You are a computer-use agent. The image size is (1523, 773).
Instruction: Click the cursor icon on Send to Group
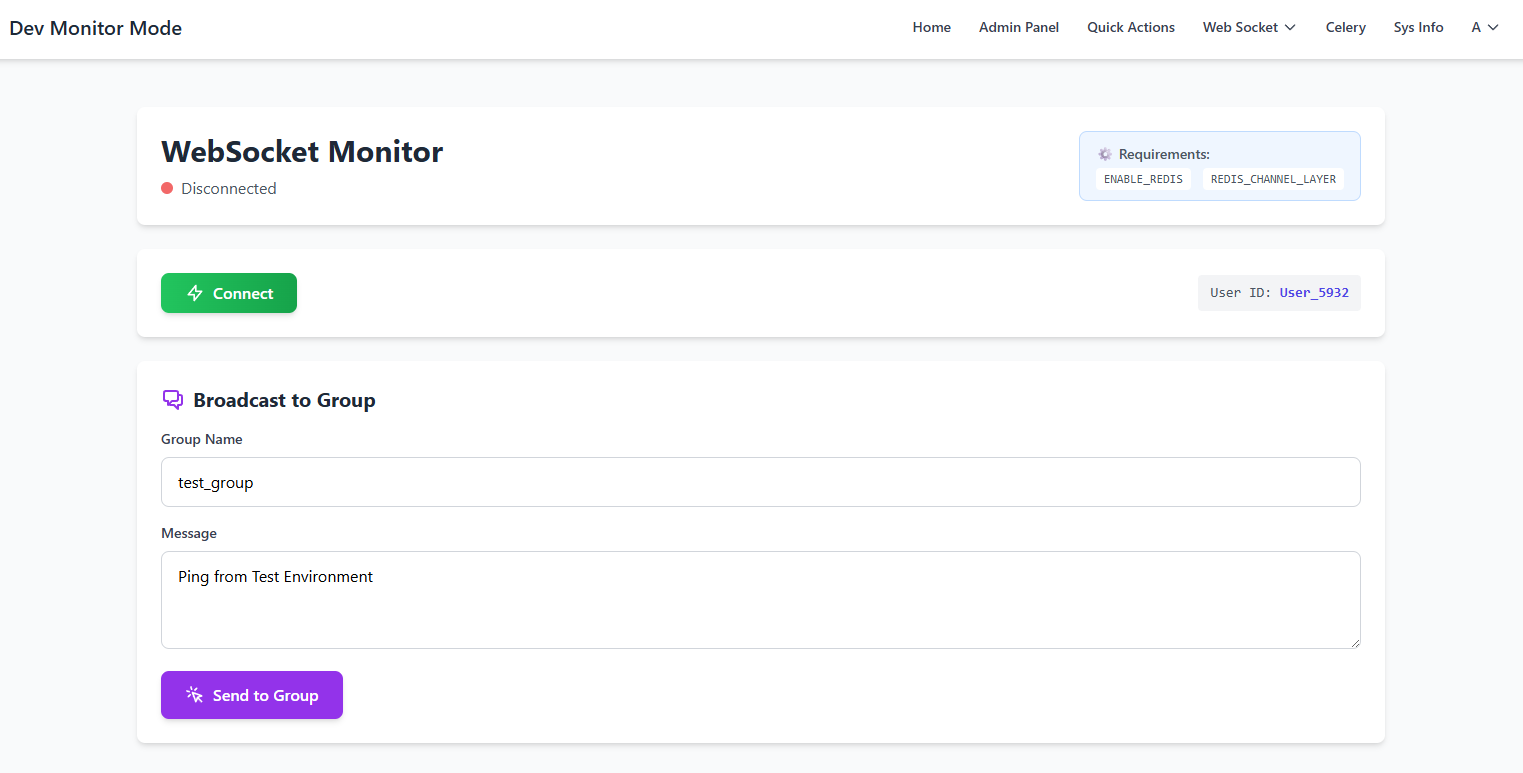point(194,695)
